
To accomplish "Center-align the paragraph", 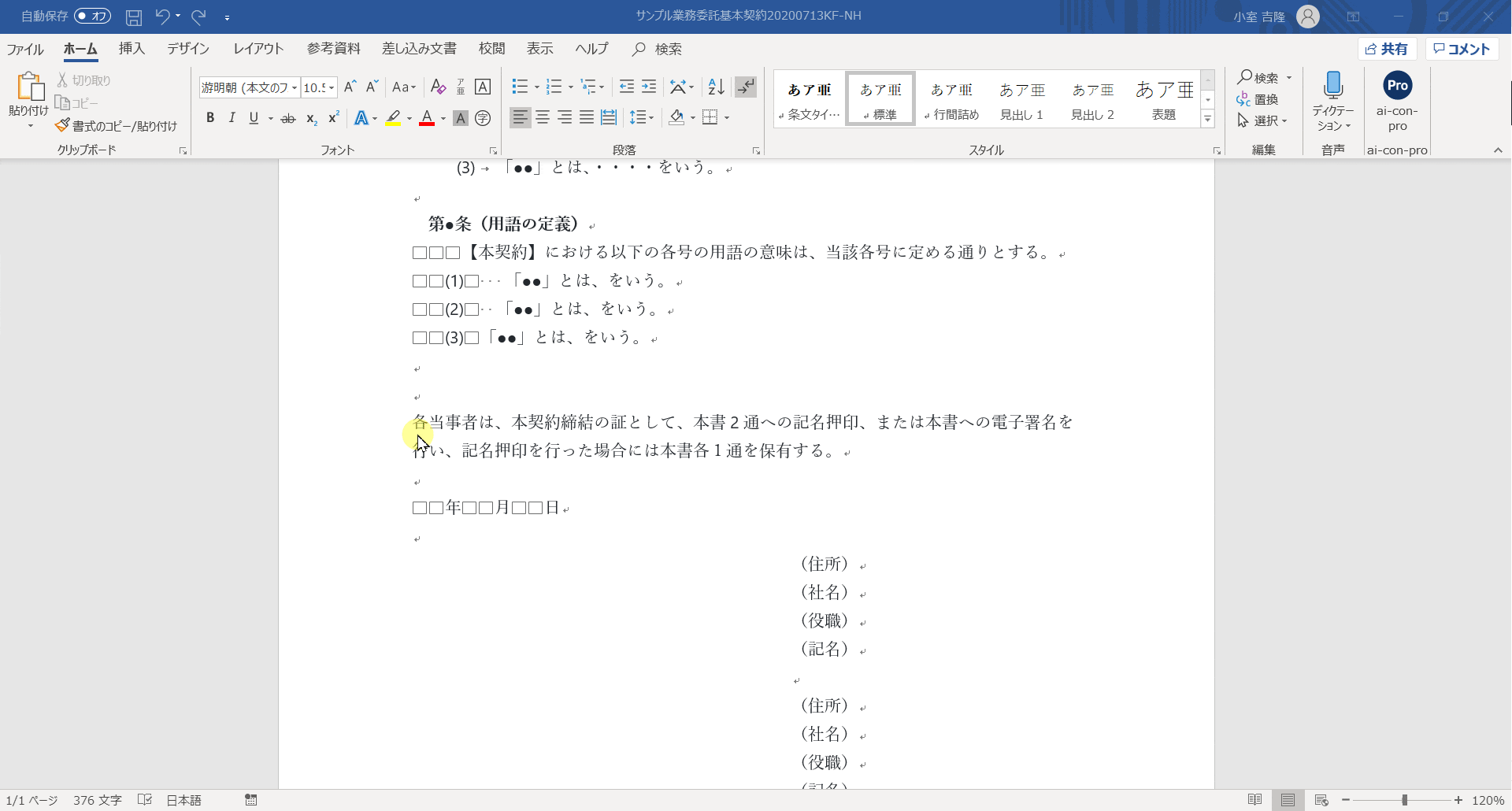I will pyautogui.click(x=543, y=117).
